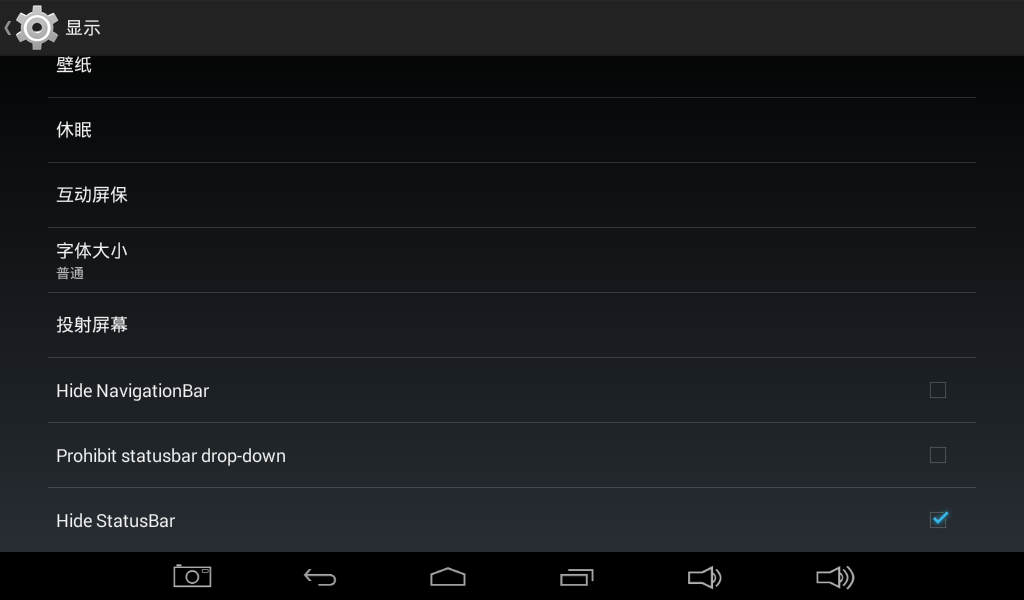This screenshot has width=1024, height=600.
Task: Raise volume with the louder speaker icon
Action: tap(835, 577)
